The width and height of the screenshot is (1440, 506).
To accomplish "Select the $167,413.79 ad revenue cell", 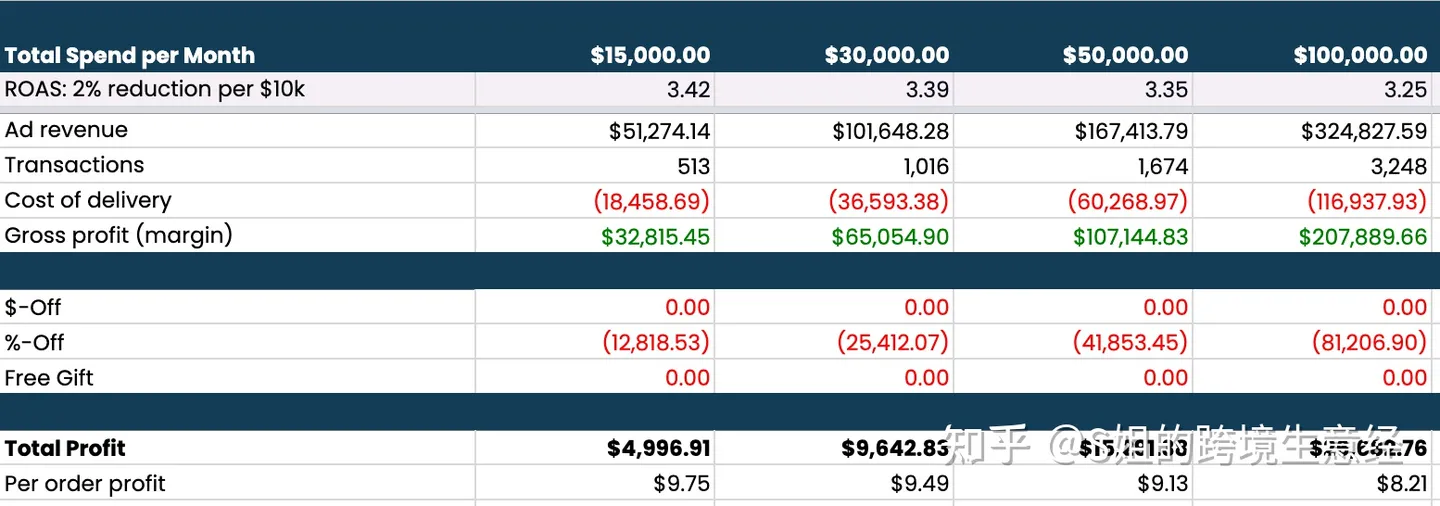I will click(1131, 131).
